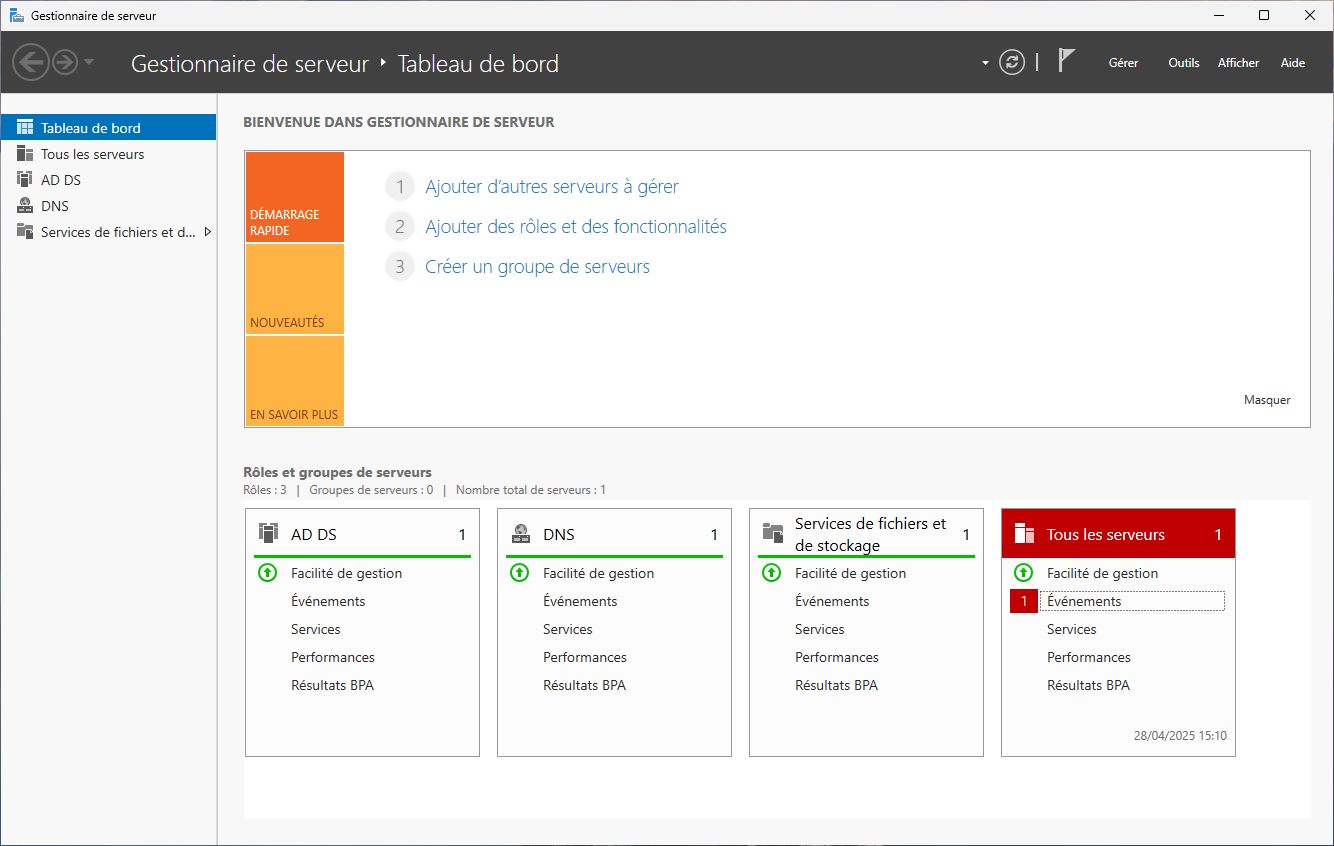Viewport: 1334px width, 846px height.
Task: Click Tableau de bord in breadcrumb header
Action: [x=478, y=64]
